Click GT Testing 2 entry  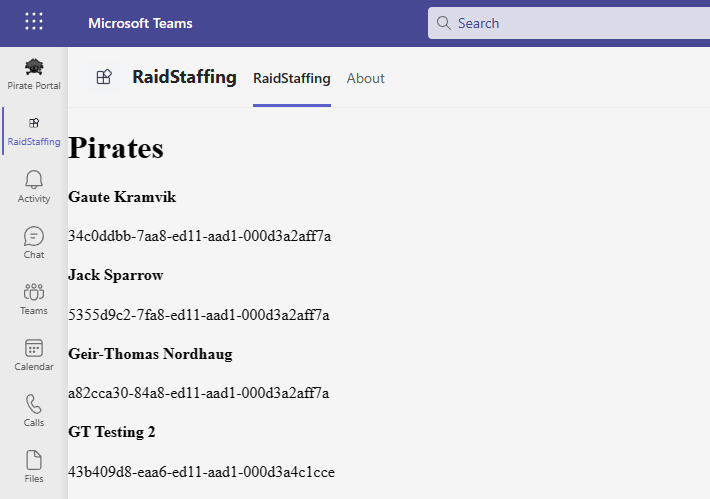(112, 432)
